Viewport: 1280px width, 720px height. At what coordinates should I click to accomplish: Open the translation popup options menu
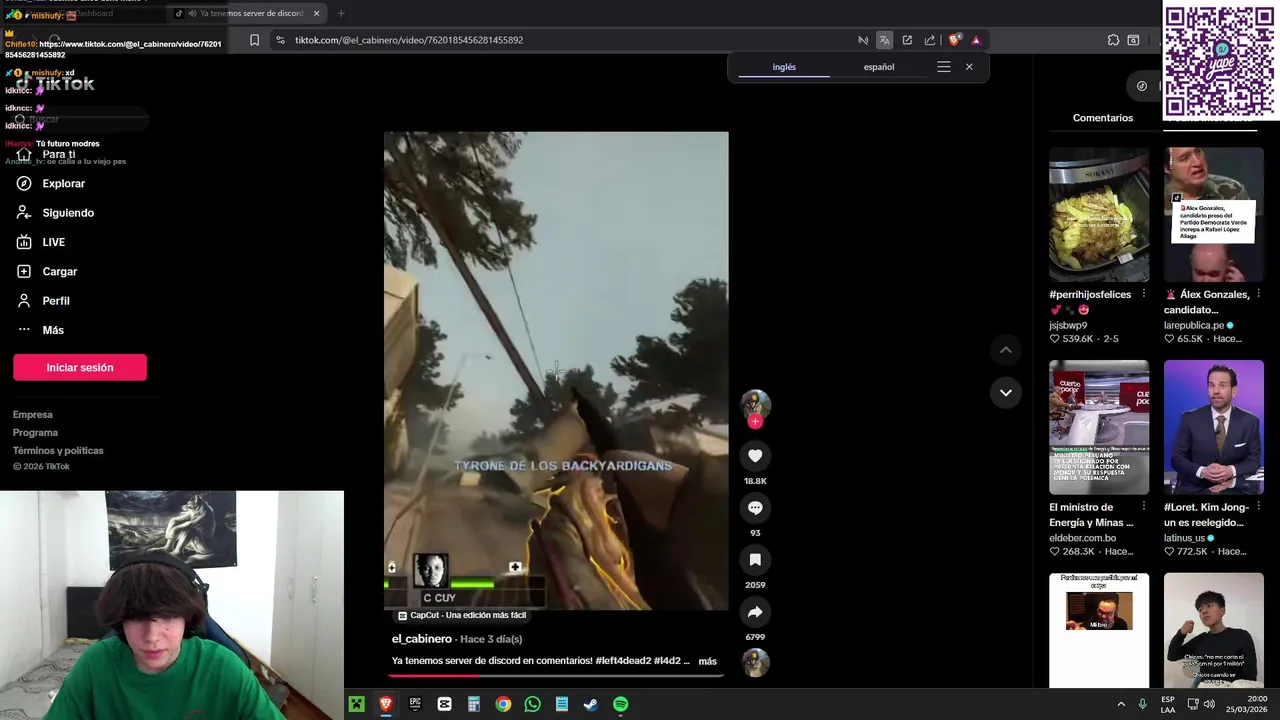943,67
